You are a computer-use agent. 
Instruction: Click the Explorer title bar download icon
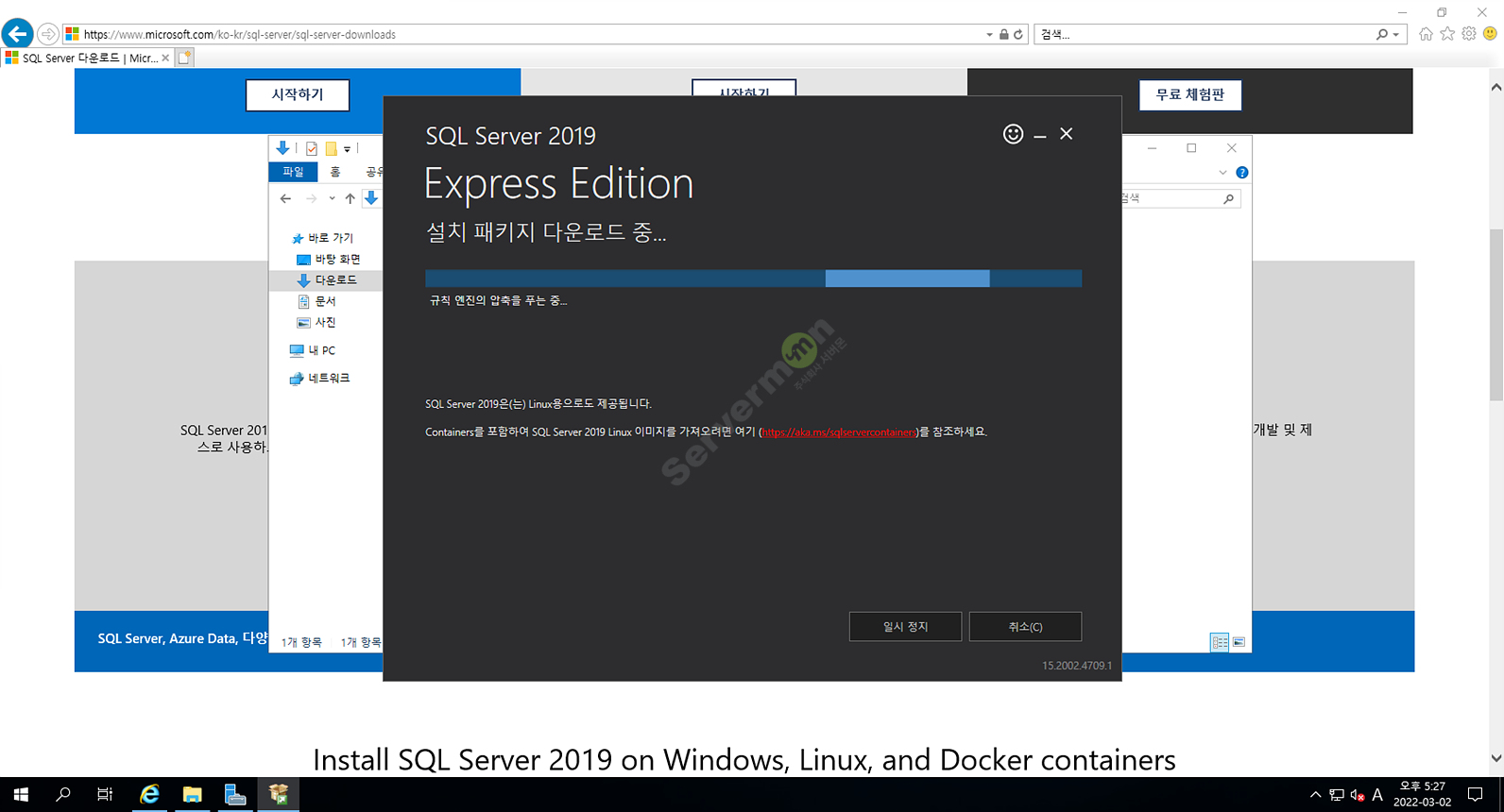[x=282, y=148]
